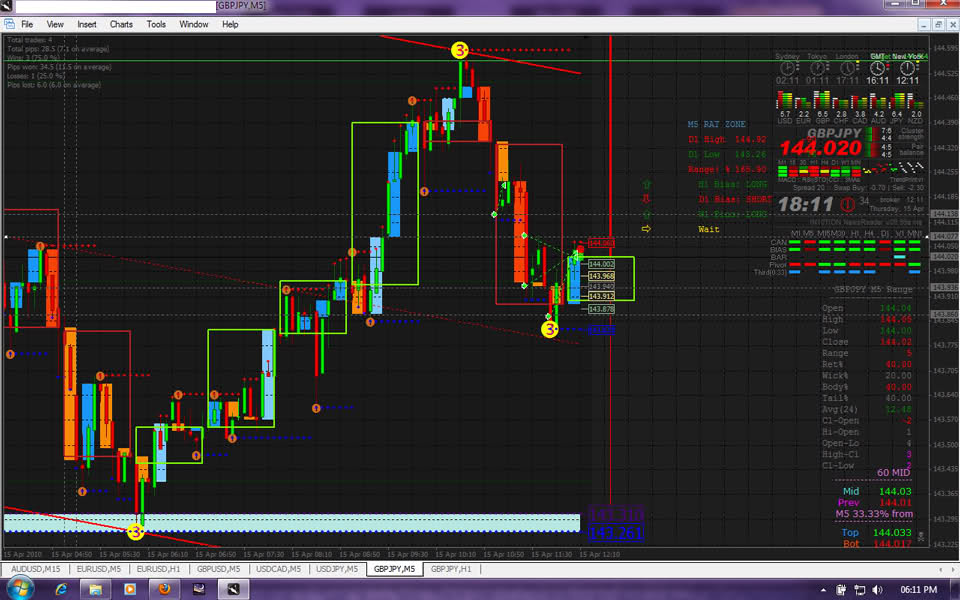This screenshot has width=960, height=600.
Task: Click the 144.002 price label
Action: click(601, 264)
